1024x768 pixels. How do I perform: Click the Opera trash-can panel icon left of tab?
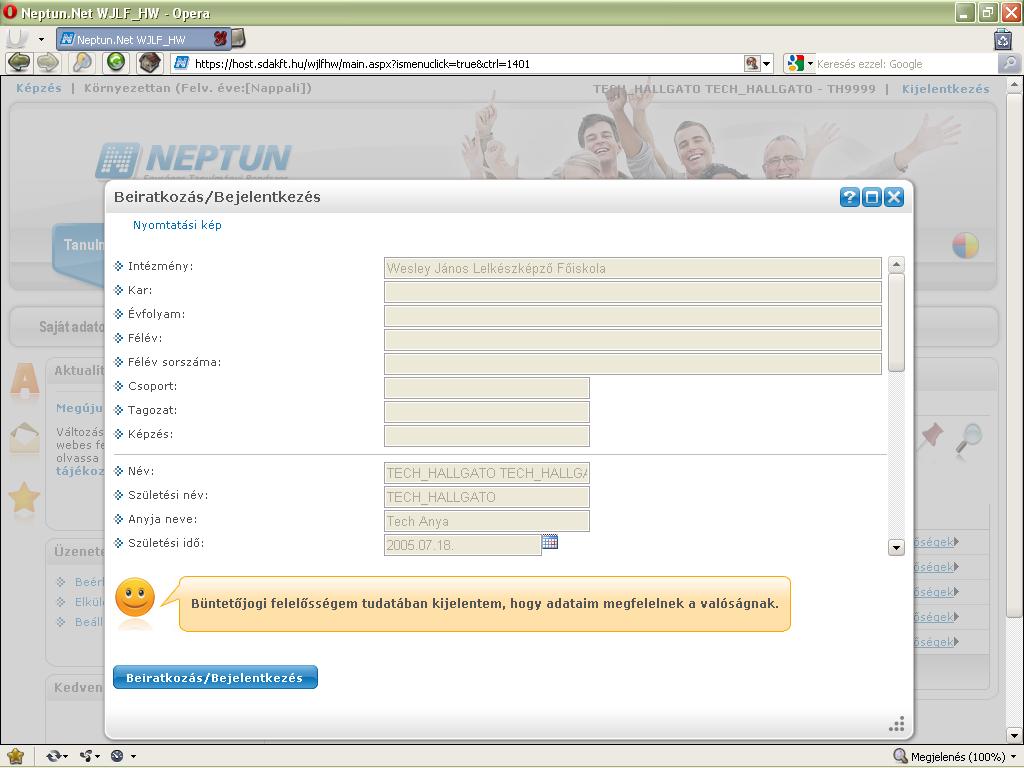pyautogui.click(x=16, y=39)
